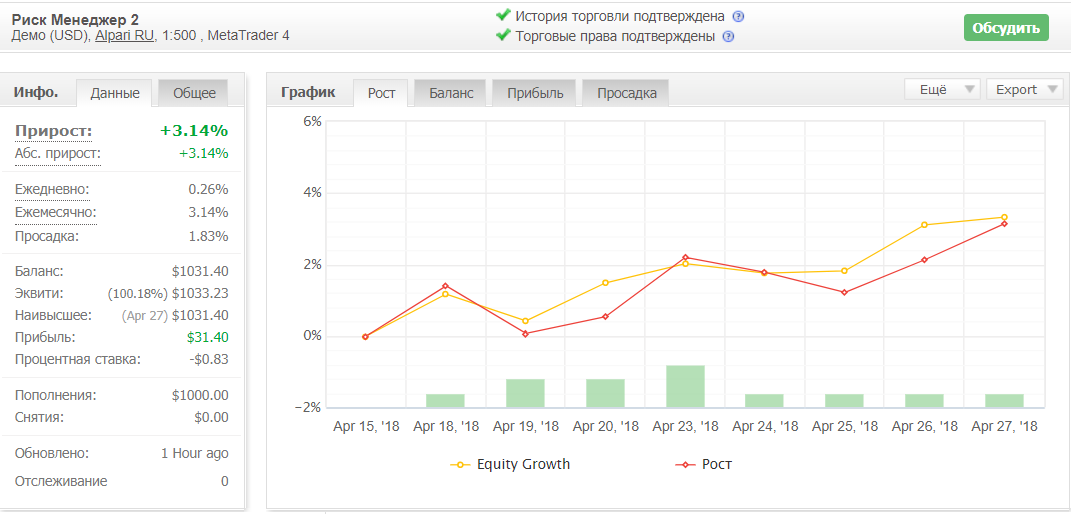Click Equity Growth point at Apr 19, '18

pyautogui.click(x=525, y=321)
